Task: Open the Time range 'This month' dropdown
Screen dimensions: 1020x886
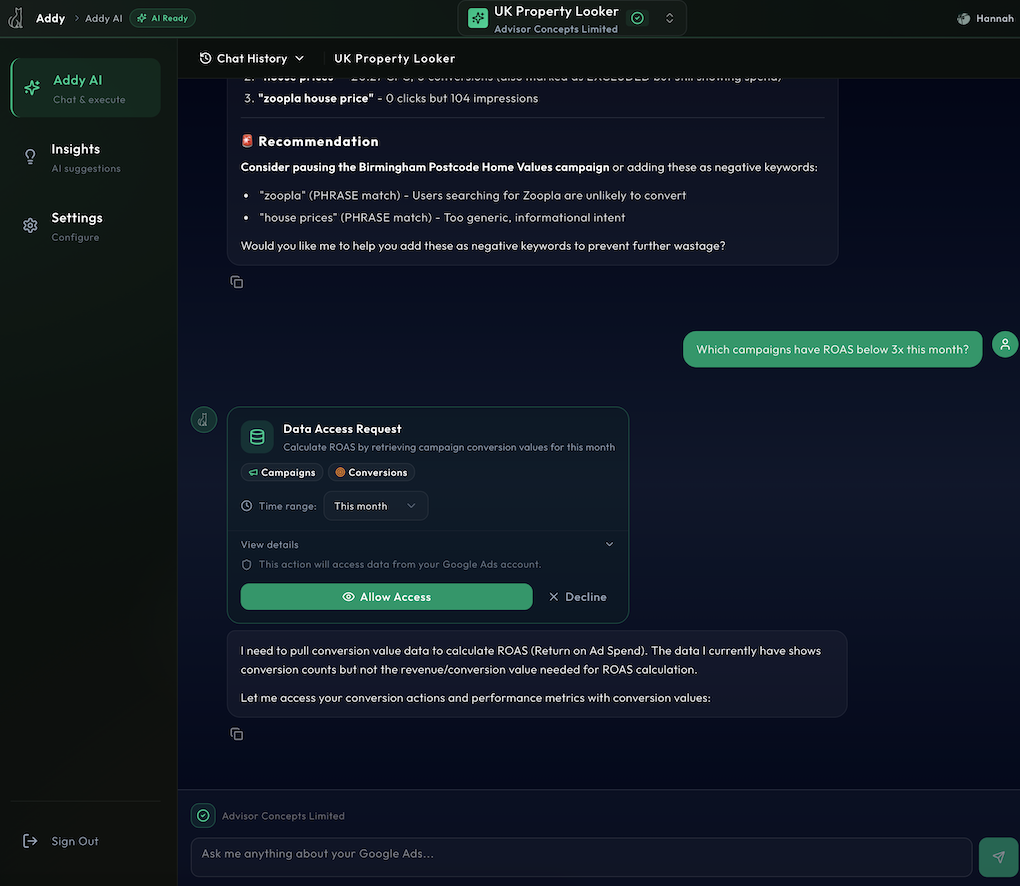Action: tap(375, 506)
